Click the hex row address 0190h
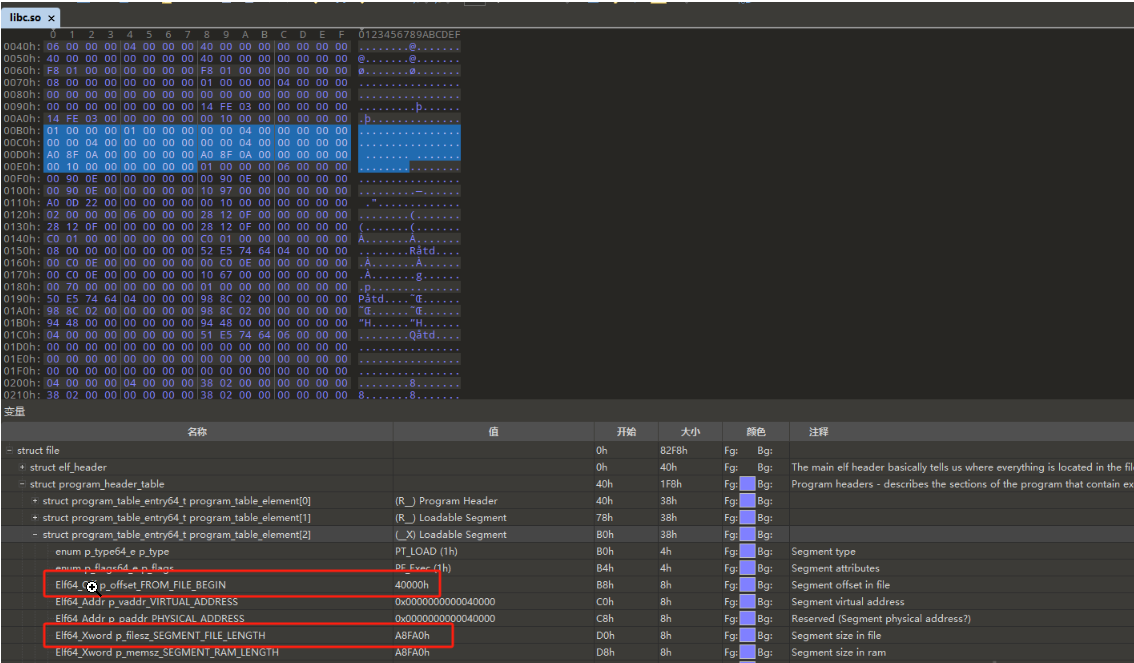 pyautogui.click(x=22, y=299)
